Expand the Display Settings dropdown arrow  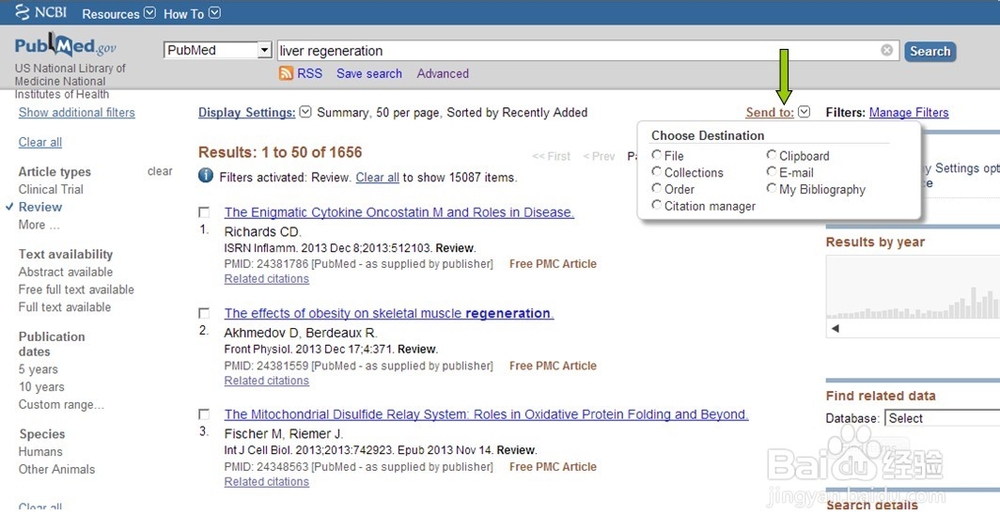305,112
